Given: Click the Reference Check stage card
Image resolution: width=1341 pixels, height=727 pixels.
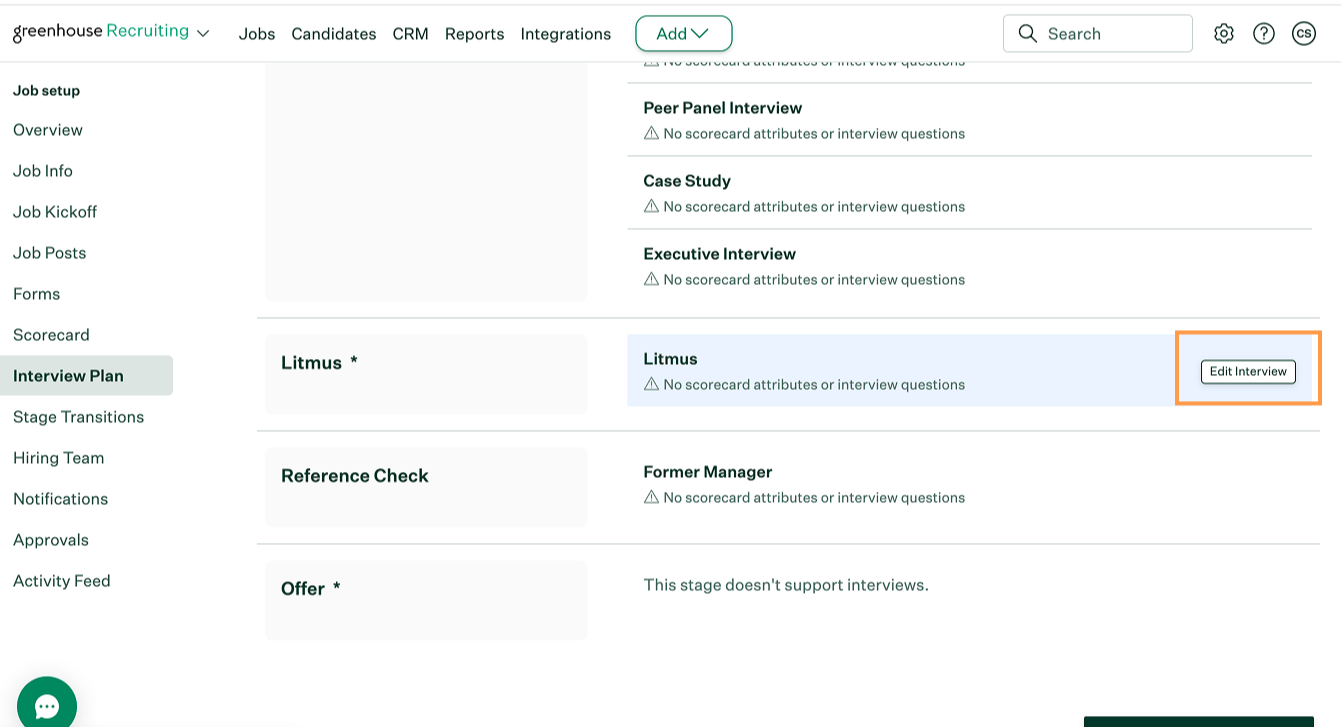Looking at the screenshot, I should click(x=426, y=487).
